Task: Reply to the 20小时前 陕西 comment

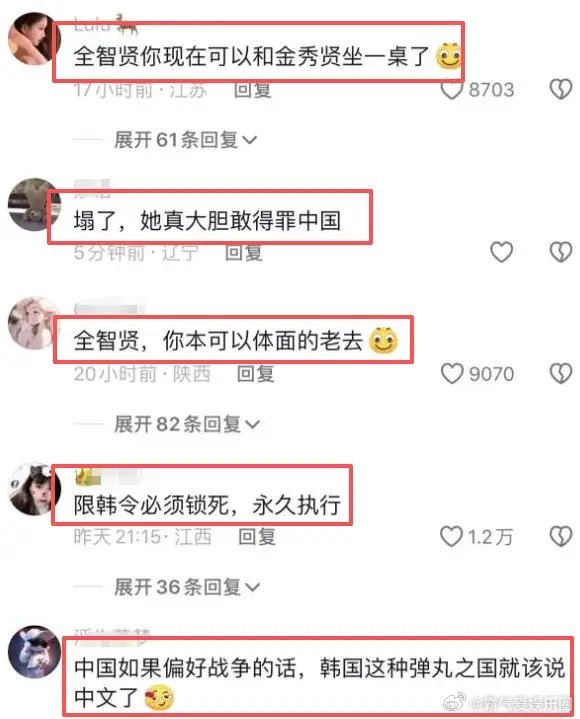Action: tap(256, 374)
